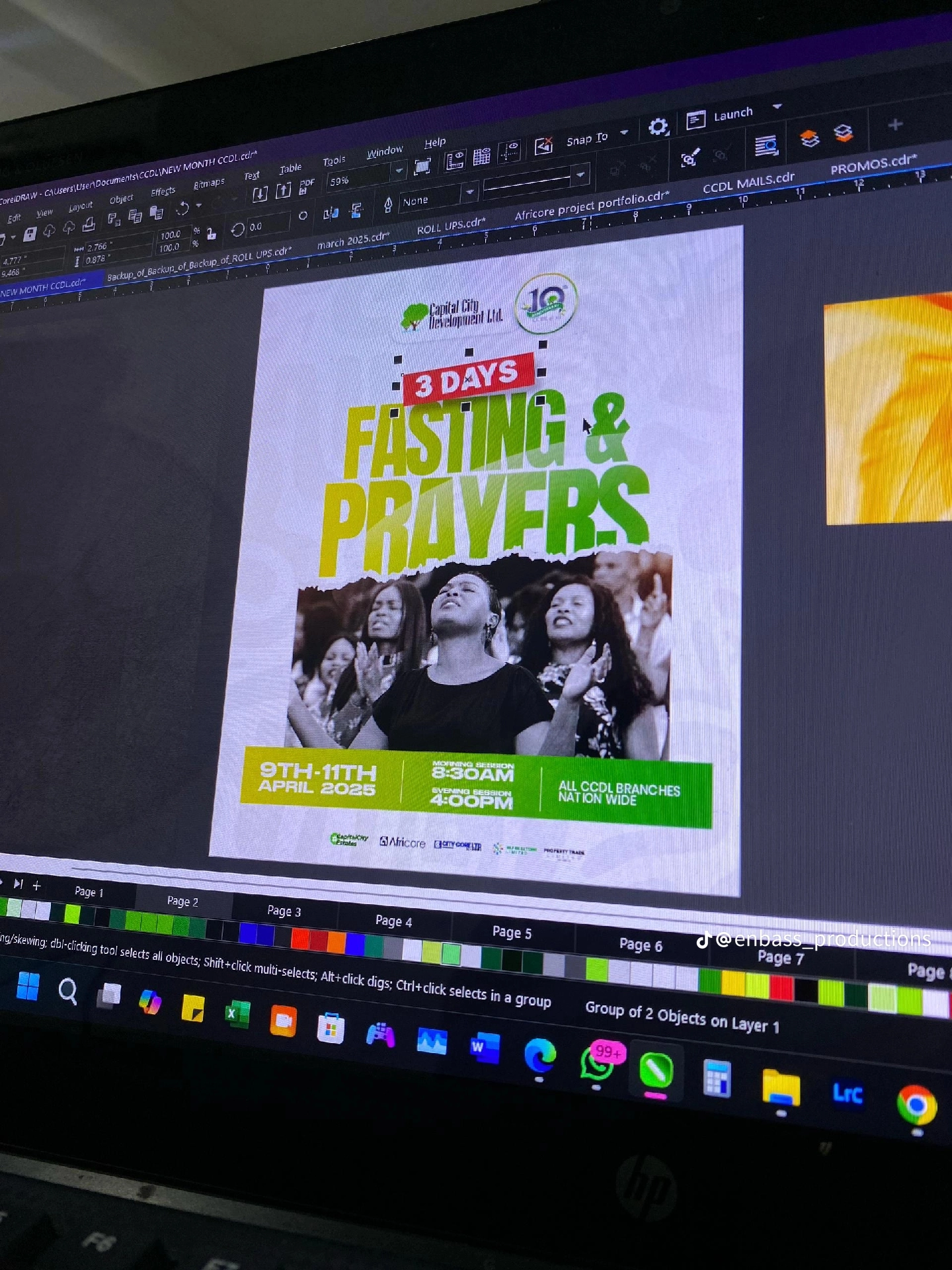Toggle the Show rulers icon

tap(455, 160)
